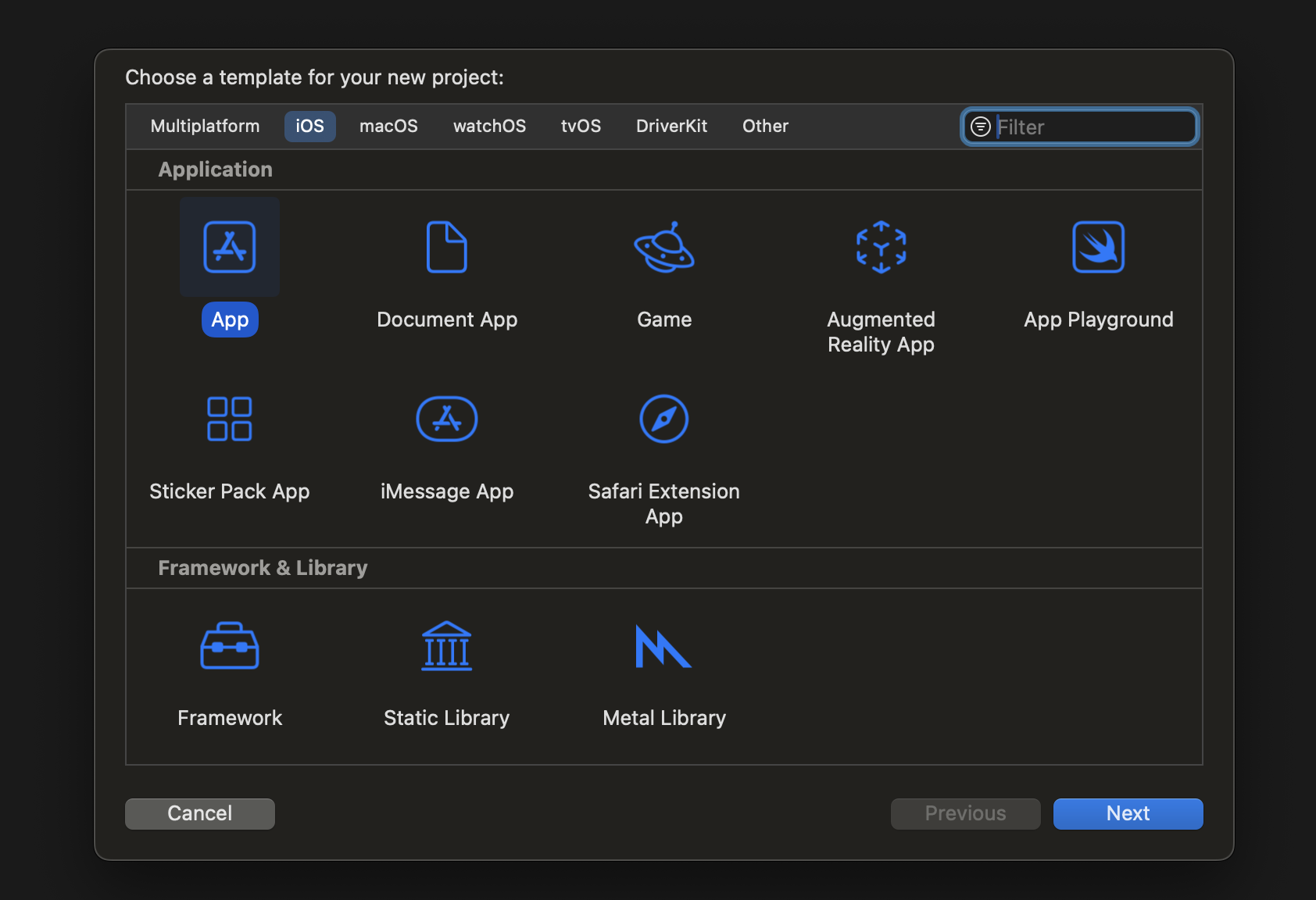This screenshot has width=1316, height=900.
Task: Click the iMessage App label
Action: coord(447,491)
